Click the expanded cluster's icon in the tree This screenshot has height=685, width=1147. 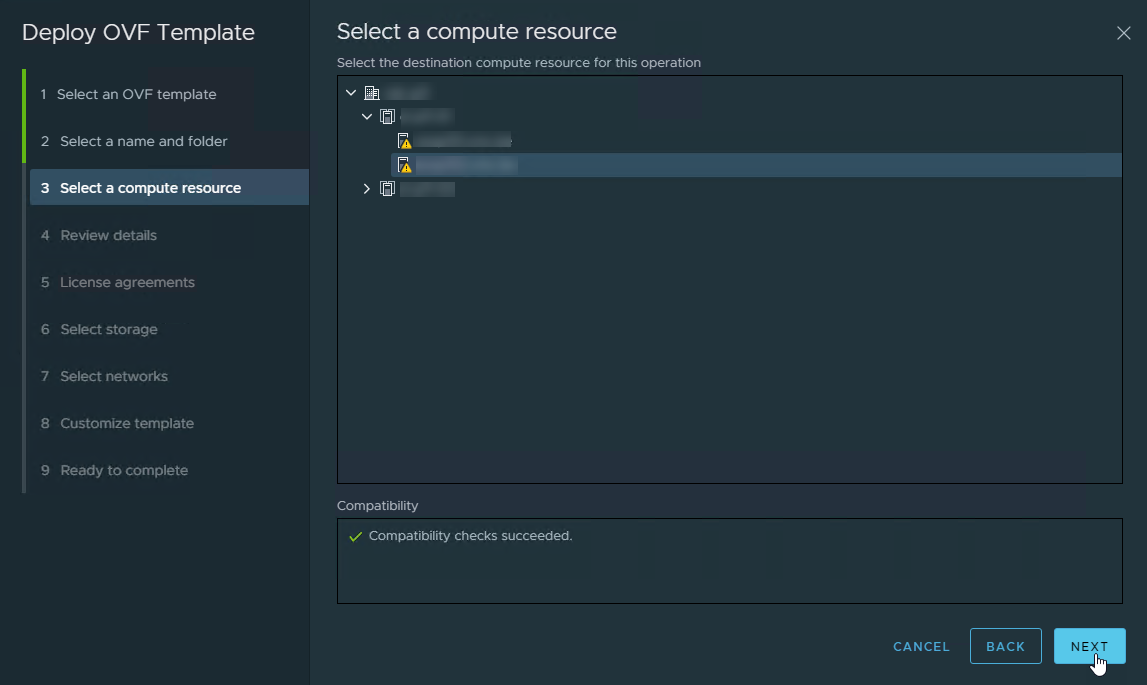click(x=388, y=117)
